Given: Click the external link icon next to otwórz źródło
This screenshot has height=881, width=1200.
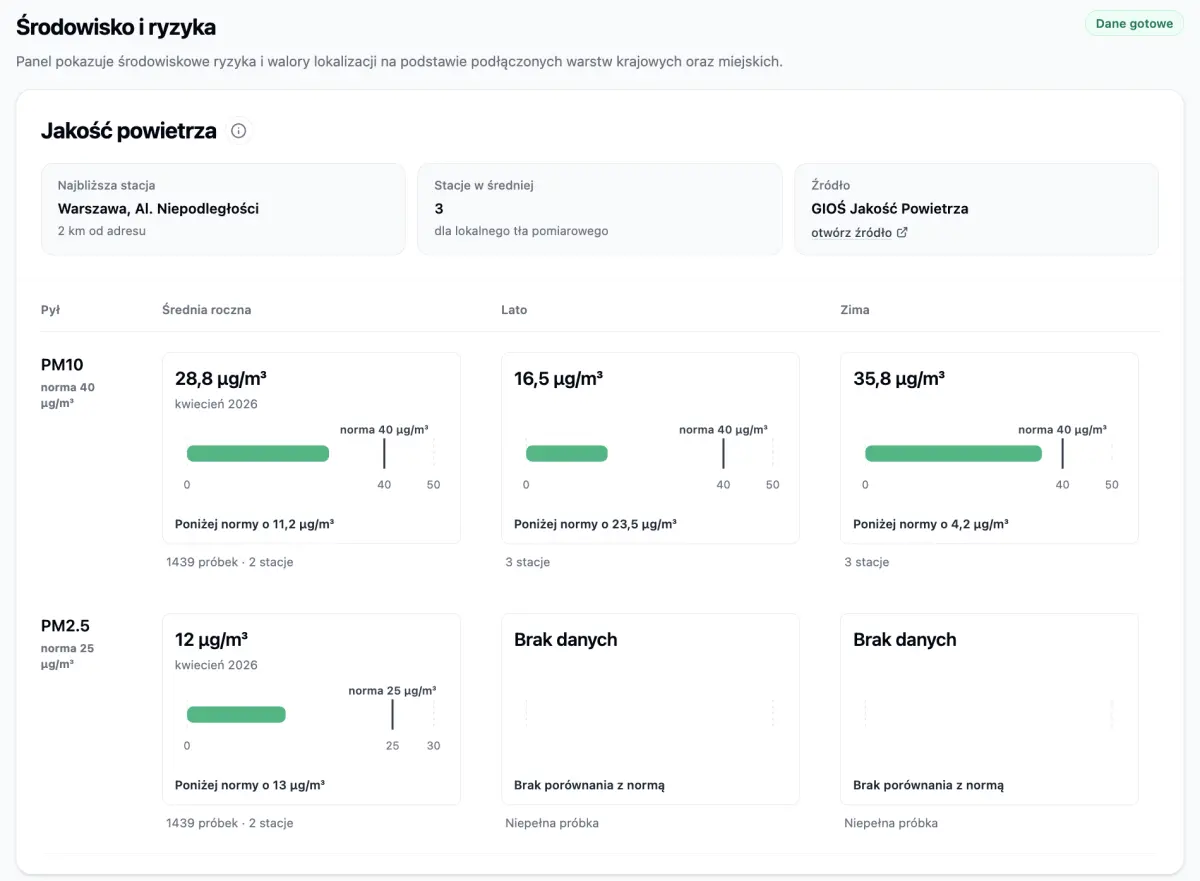Looking at the screenshot, I should [902, 233].
